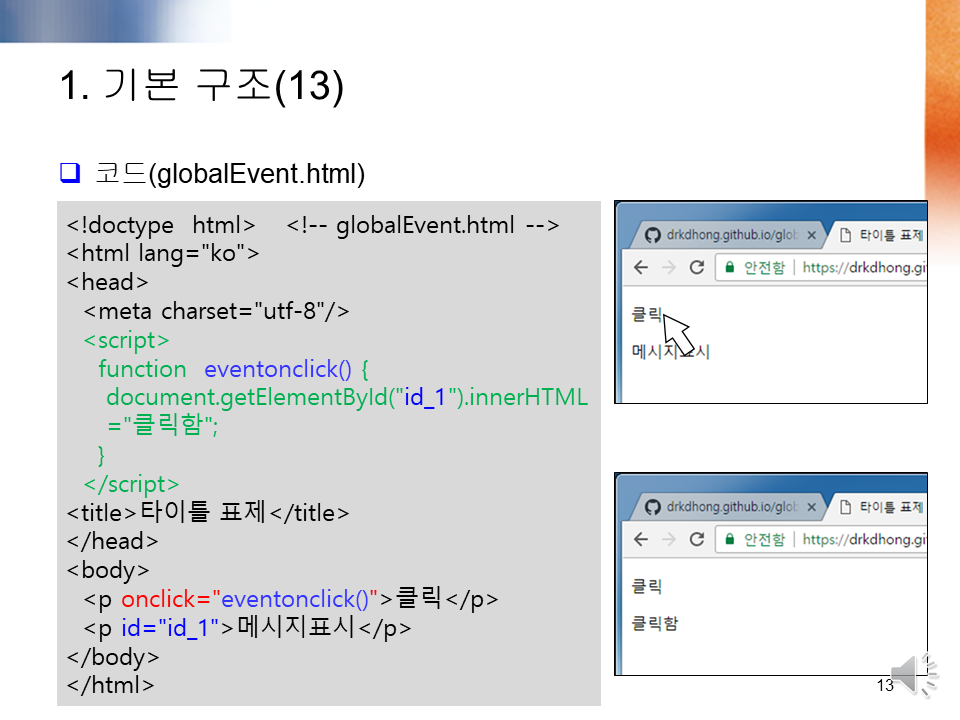Click GitHub icon on lower browser tab

pos(653,507)
